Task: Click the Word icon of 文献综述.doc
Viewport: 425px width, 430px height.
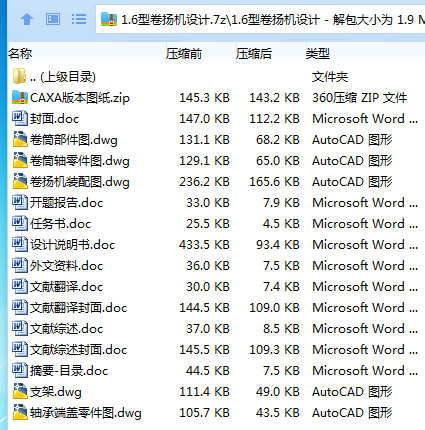Action: pyautogui.click(x=20, y=328)
